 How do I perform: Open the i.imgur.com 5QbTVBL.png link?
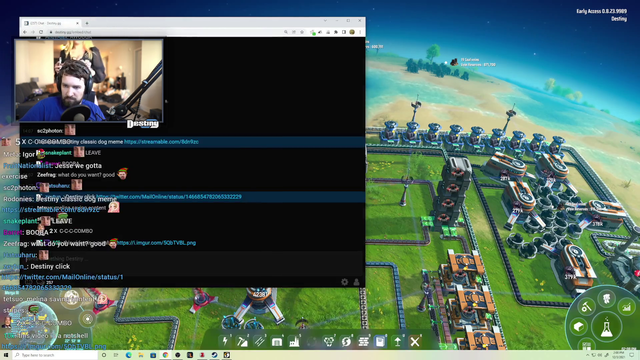pos(157,243)
